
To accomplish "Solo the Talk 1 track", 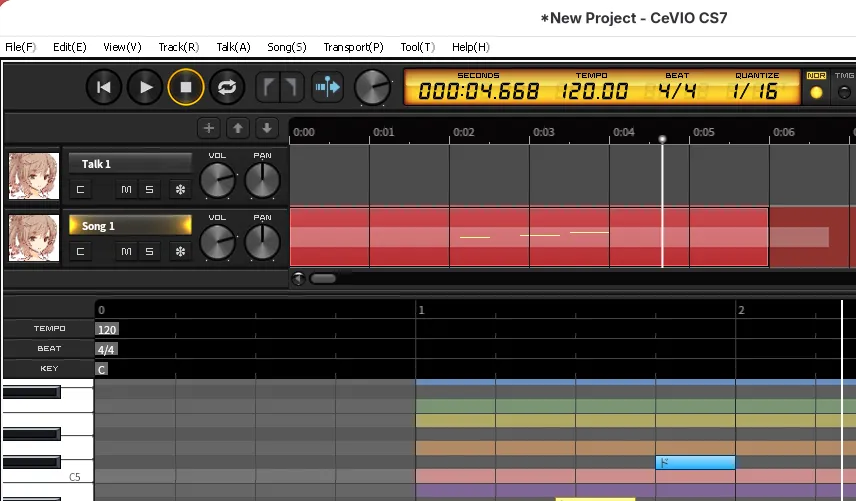I will pyautogui.click(x=149, y=189).
